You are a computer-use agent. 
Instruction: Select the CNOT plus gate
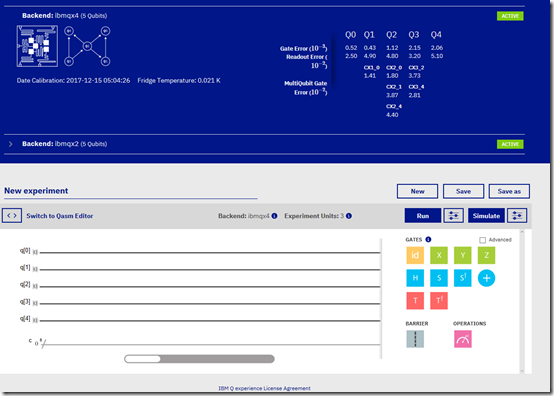tap(487, 278)
